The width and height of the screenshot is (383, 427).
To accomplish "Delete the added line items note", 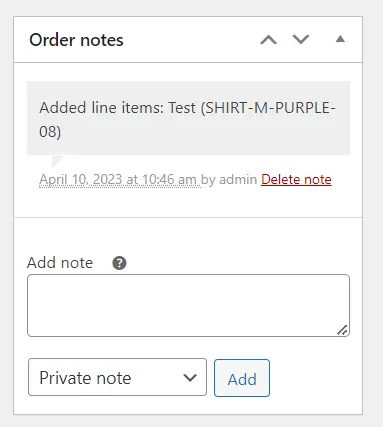I will tap(296, 179).
